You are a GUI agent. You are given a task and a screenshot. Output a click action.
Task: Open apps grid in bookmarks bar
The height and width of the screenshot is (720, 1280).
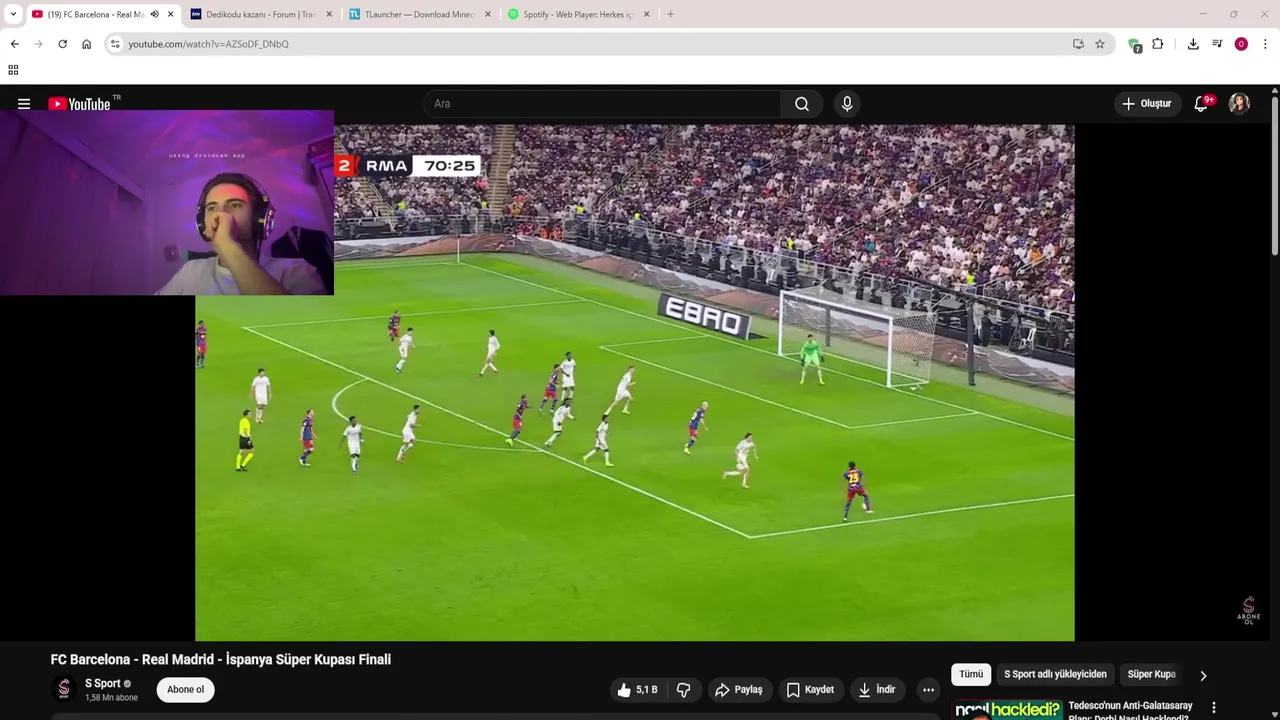point(13,70)
